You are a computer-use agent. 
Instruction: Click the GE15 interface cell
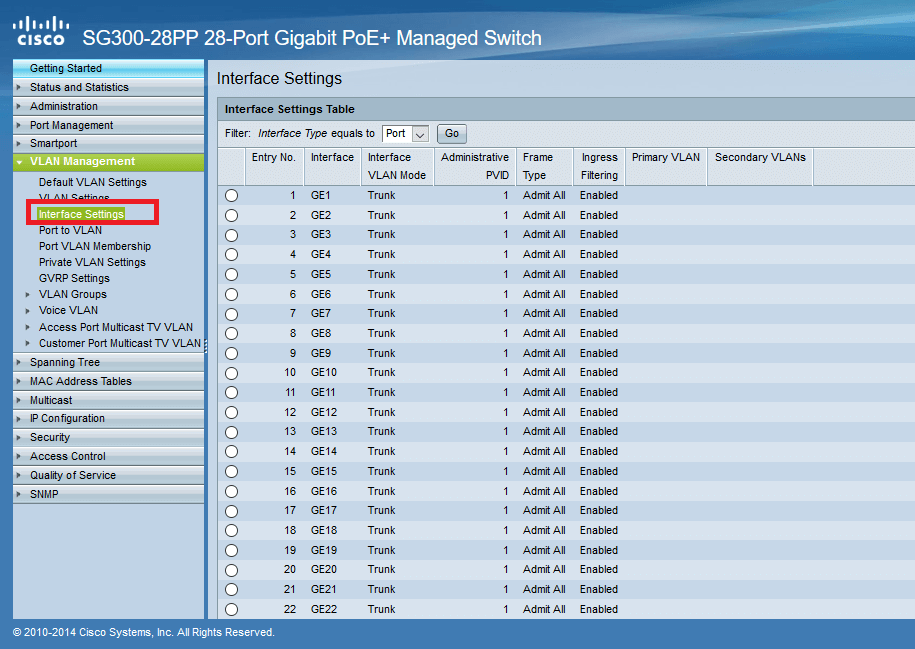pyautogui.click(x=324, y=472)
